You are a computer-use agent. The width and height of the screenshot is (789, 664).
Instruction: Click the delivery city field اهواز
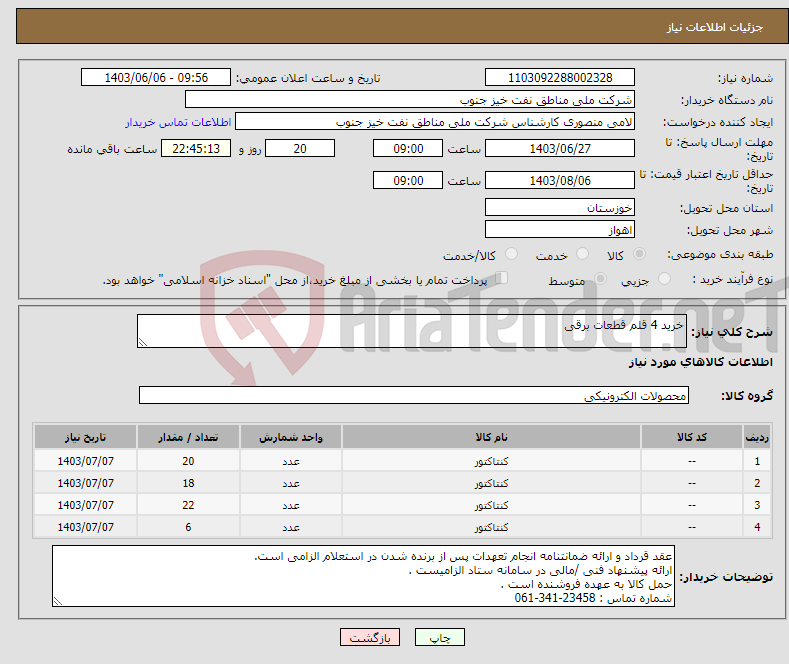560,229
